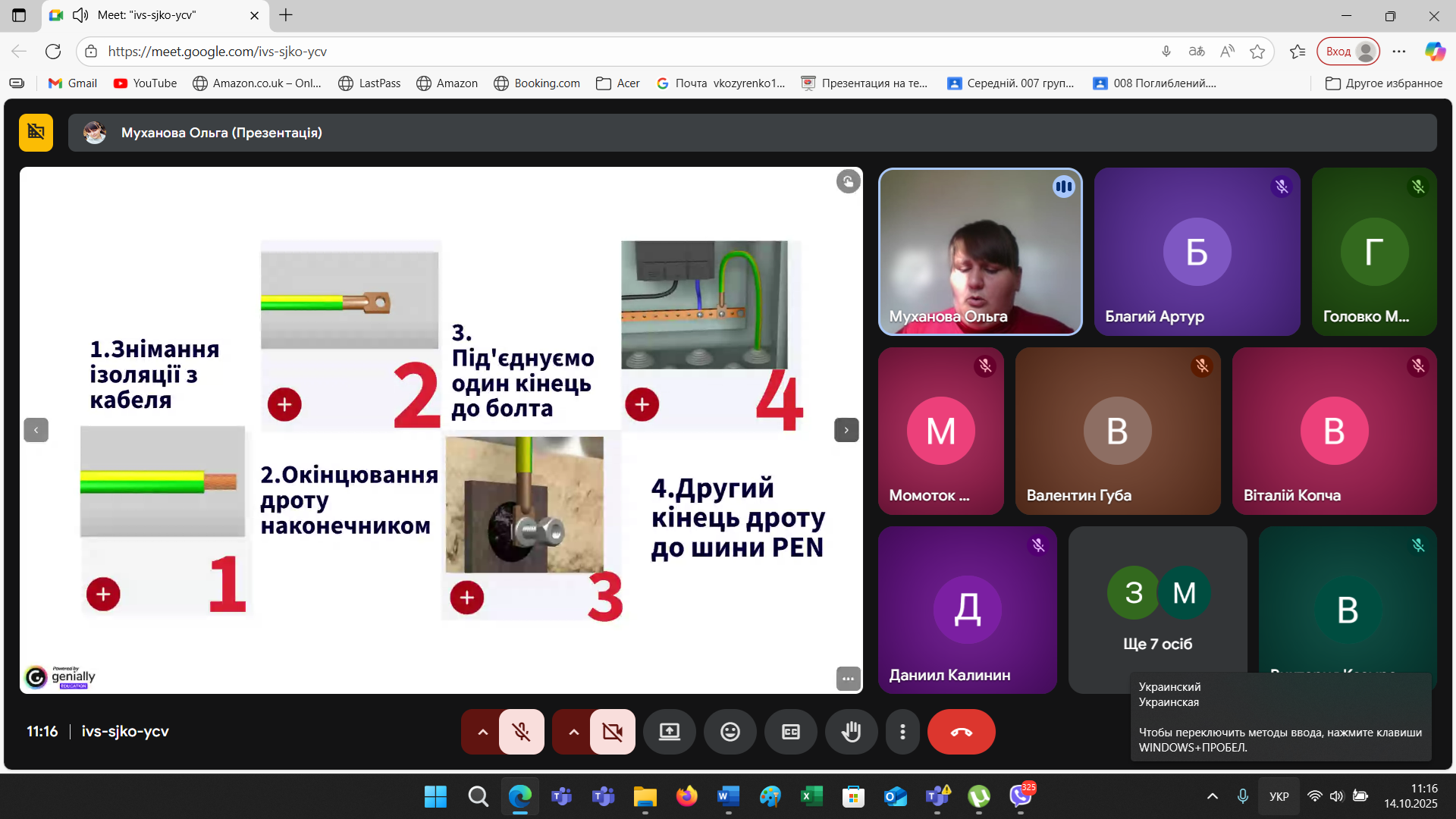Open the YouTube bookmark

point(145,83)
